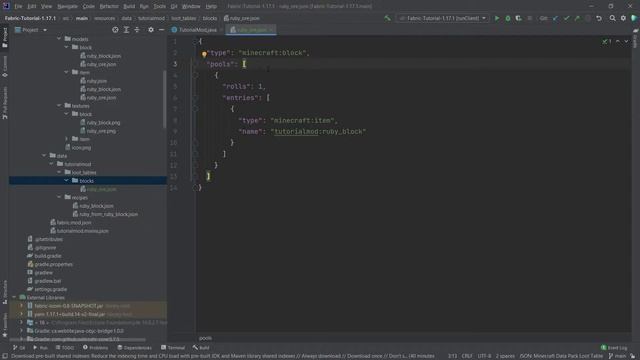This screenshot has height=360, width=640.
Task: Click Git update project blue arrow
Action: coord(555,18)
